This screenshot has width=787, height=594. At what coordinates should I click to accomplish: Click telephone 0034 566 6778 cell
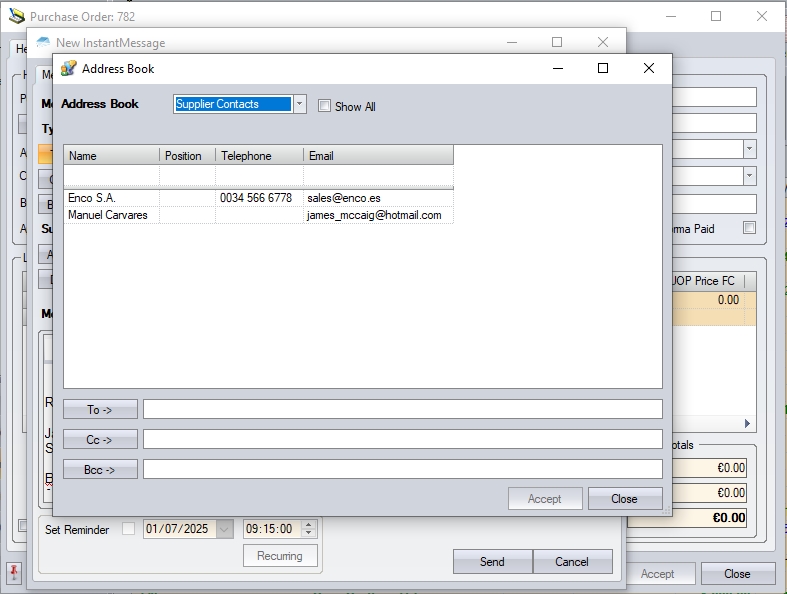click(x=259, y=198)
